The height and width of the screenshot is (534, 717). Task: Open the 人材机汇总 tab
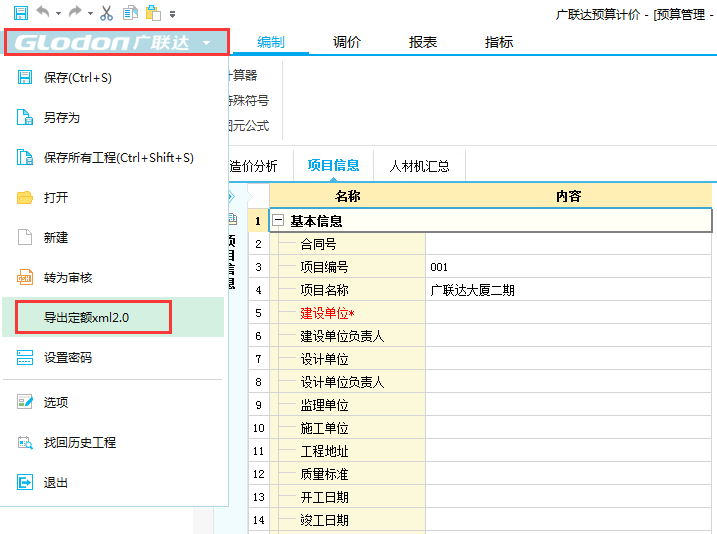419,166
